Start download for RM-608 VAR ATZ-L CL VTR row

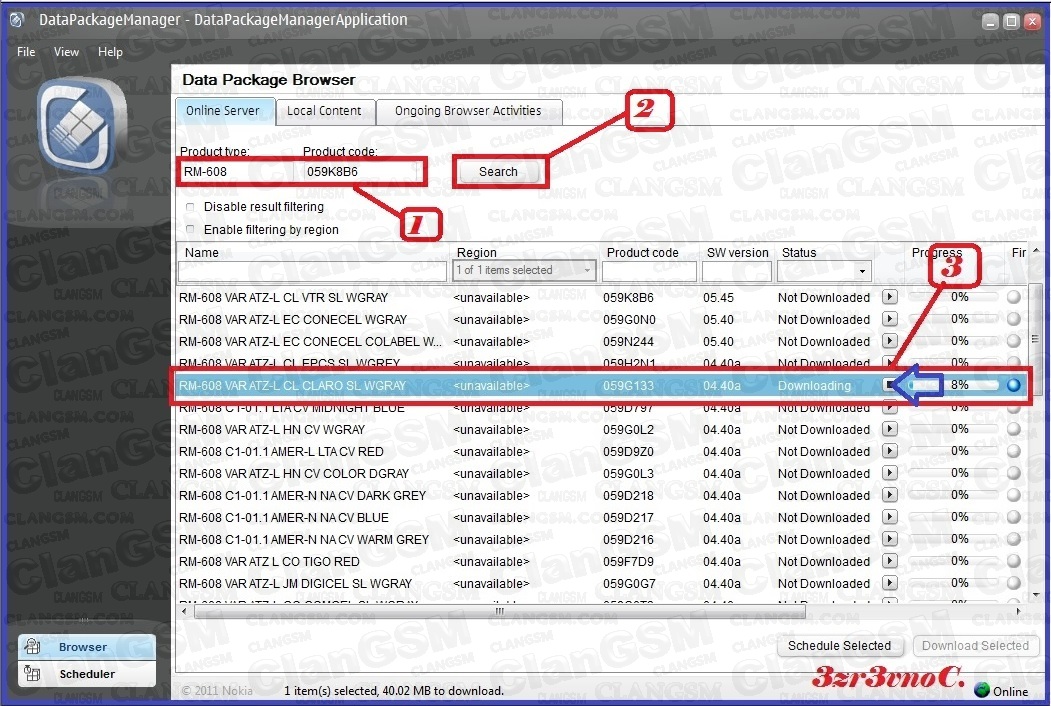pos(890,297)
